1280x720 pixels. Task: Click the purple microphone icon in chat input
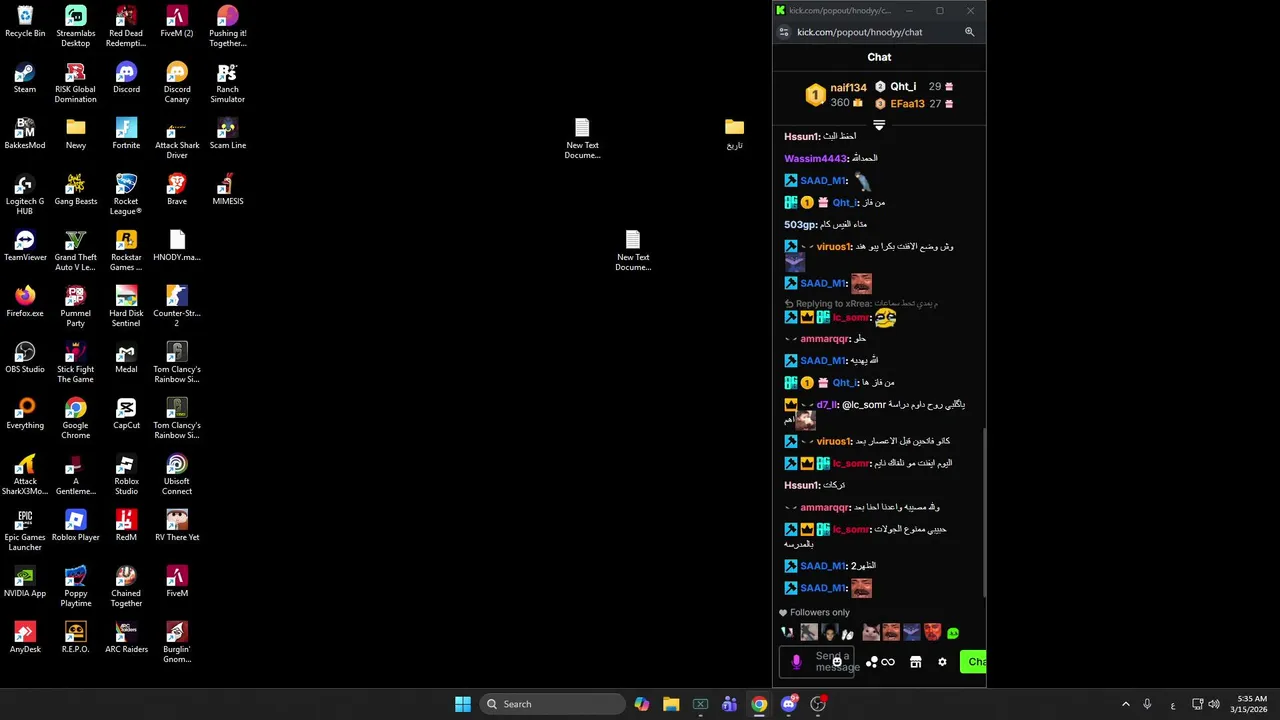point(796,662)
